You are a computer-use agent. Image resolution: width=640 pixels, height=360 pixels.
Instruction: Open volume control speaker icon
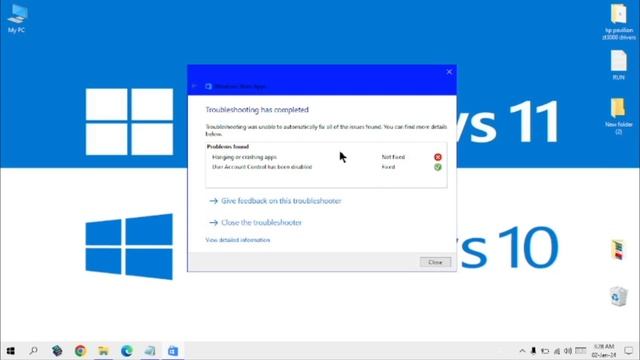coord(568,351)
